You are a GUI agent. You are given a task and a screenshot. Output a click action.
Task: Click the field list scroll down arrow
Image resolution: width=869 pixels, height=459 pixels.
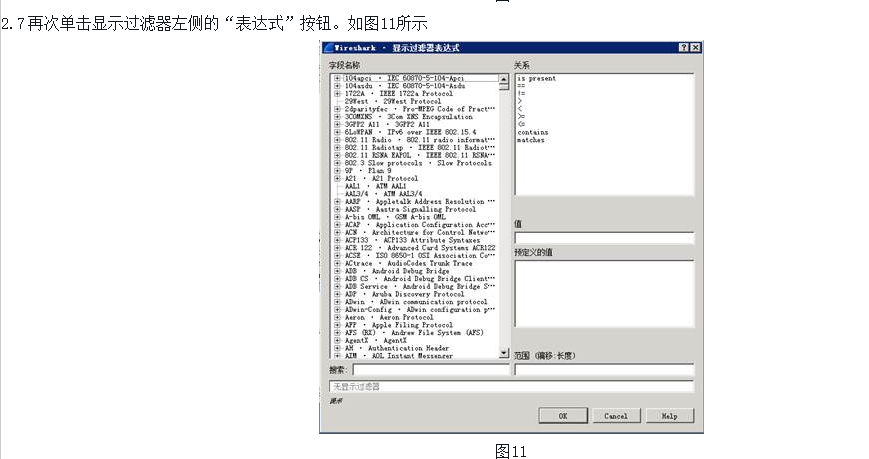[504, 353]
